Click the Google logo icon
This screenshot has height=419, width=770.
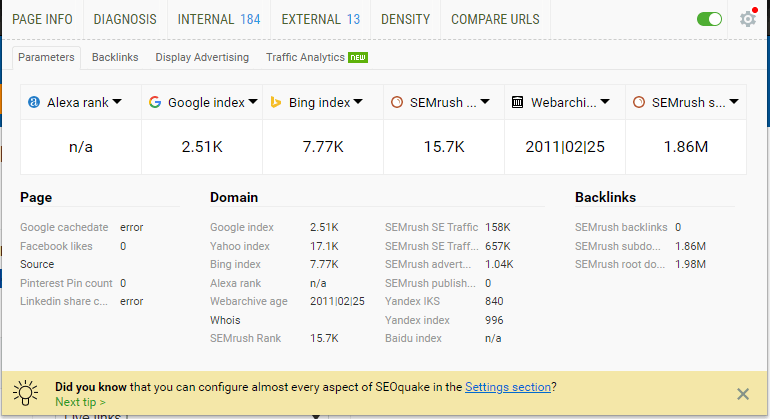tap(155, 102)
